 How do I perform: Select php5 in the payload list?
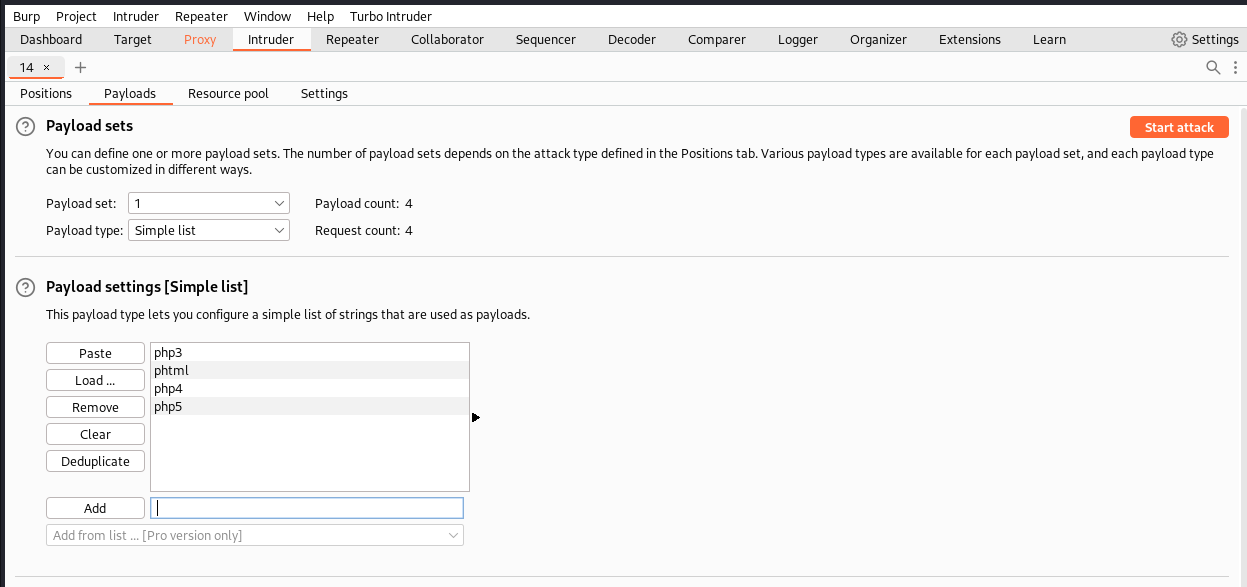coord(310,406)
